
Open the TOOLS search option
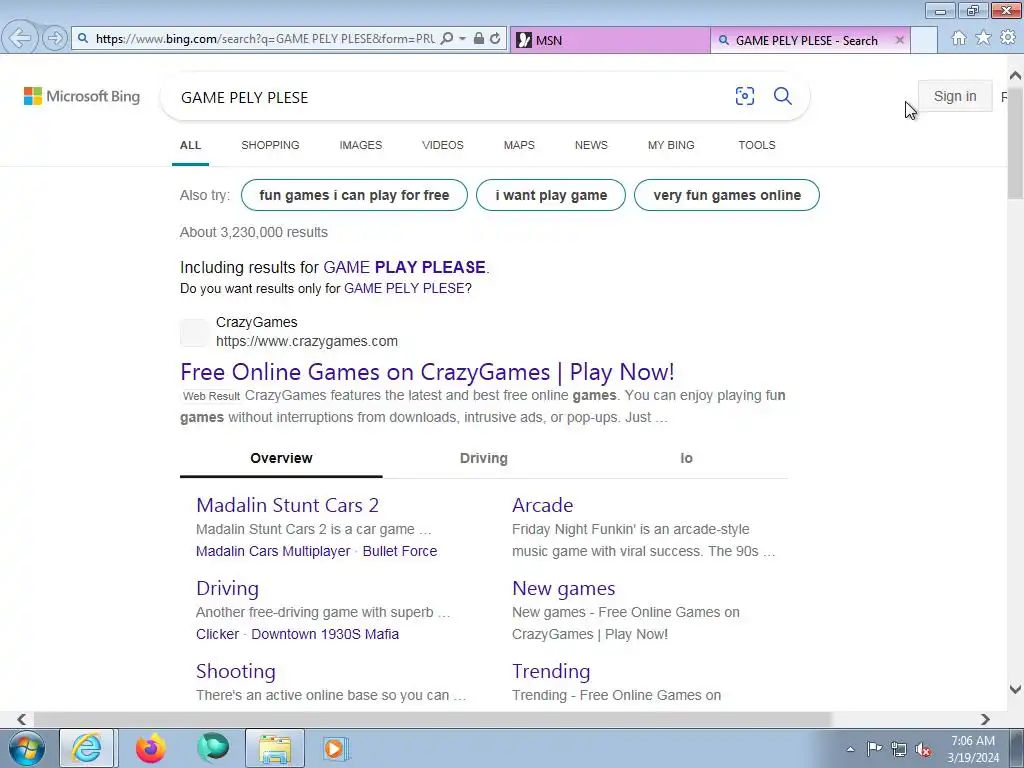[x=757, y=145]
